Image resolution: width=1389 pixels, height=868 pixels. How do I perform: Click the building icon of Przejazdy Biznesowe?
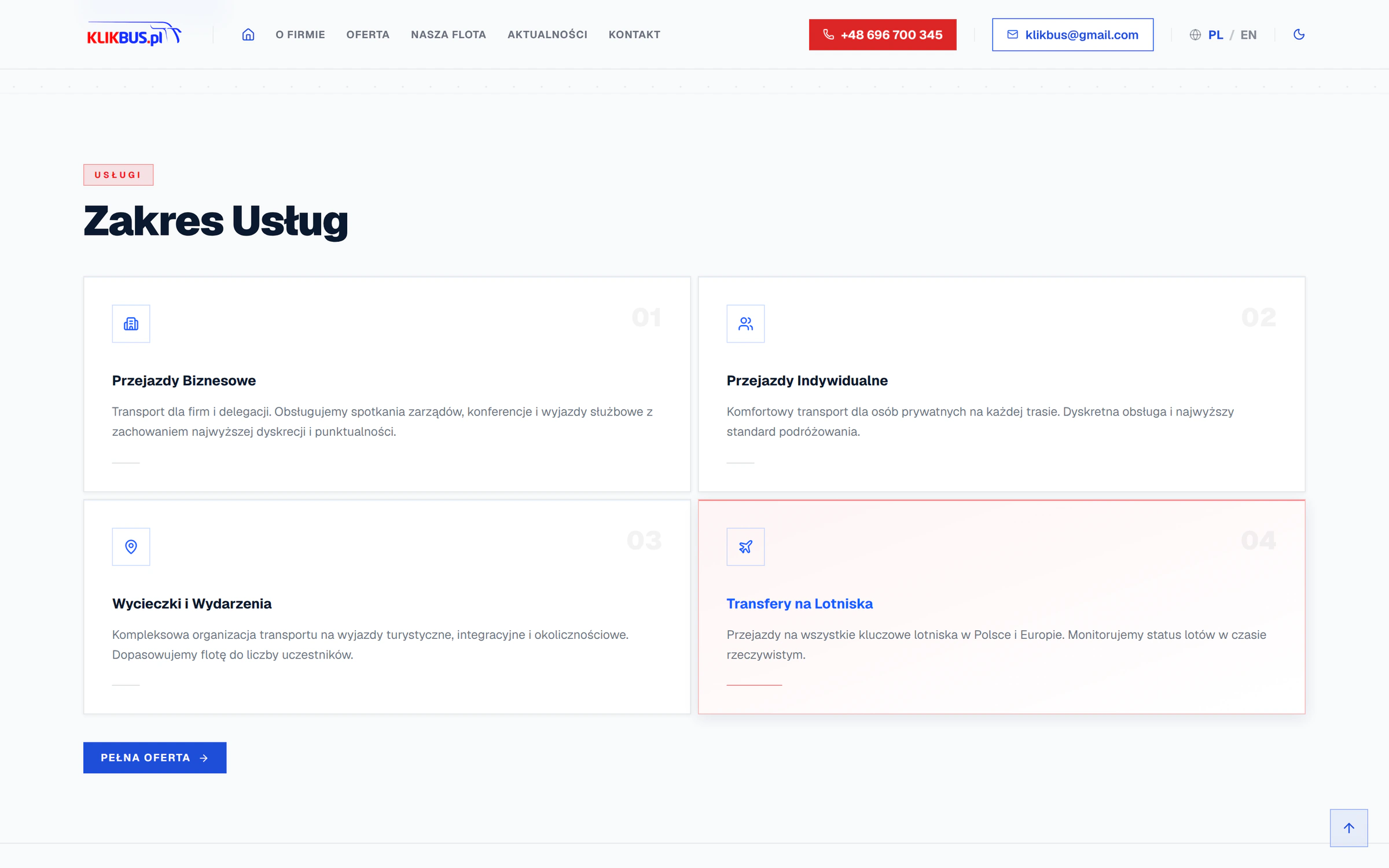pyautogui.click(x=131, y=323)
